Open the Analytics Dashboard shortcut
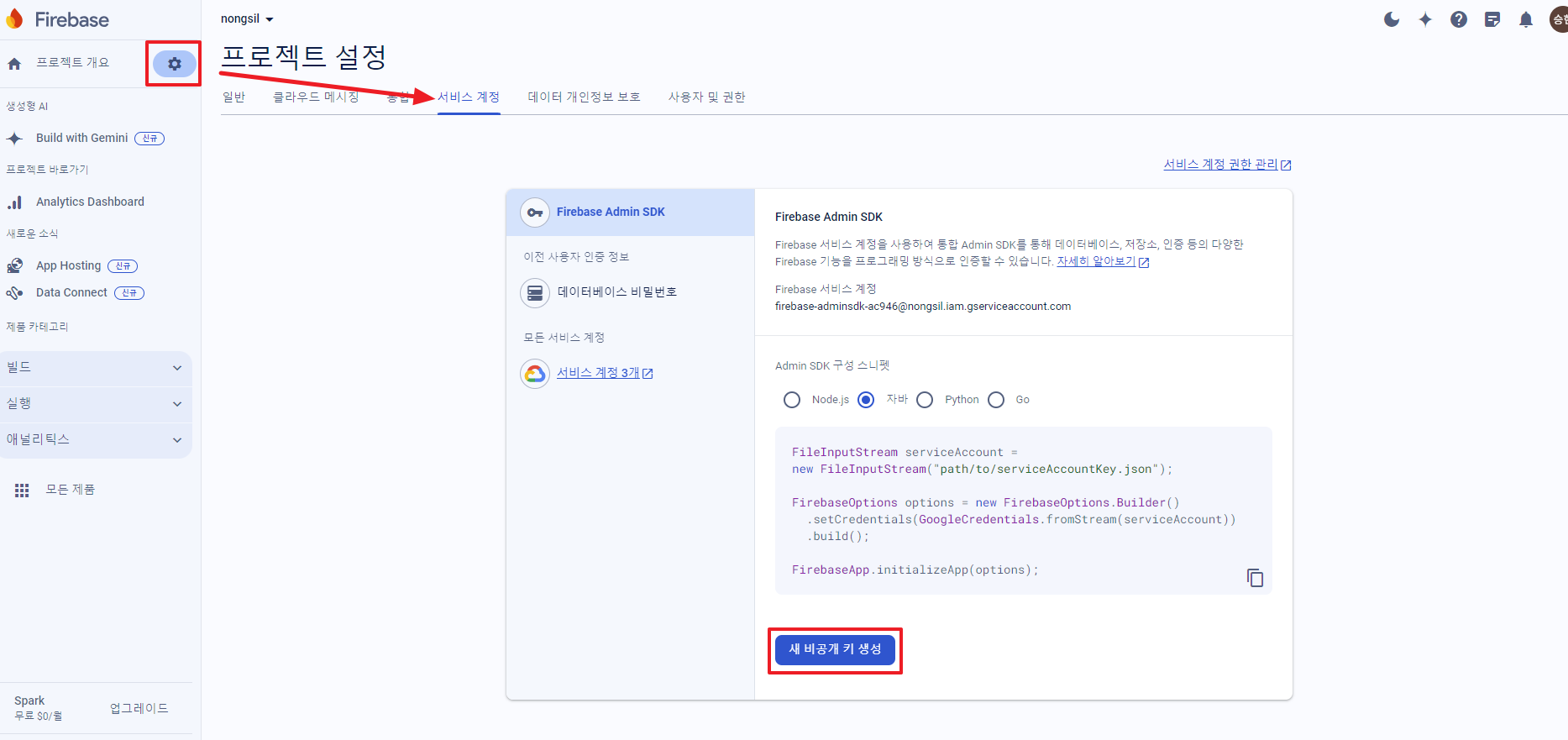The height and width of the screenshot is (740, 1568). (x=90, y=202)
